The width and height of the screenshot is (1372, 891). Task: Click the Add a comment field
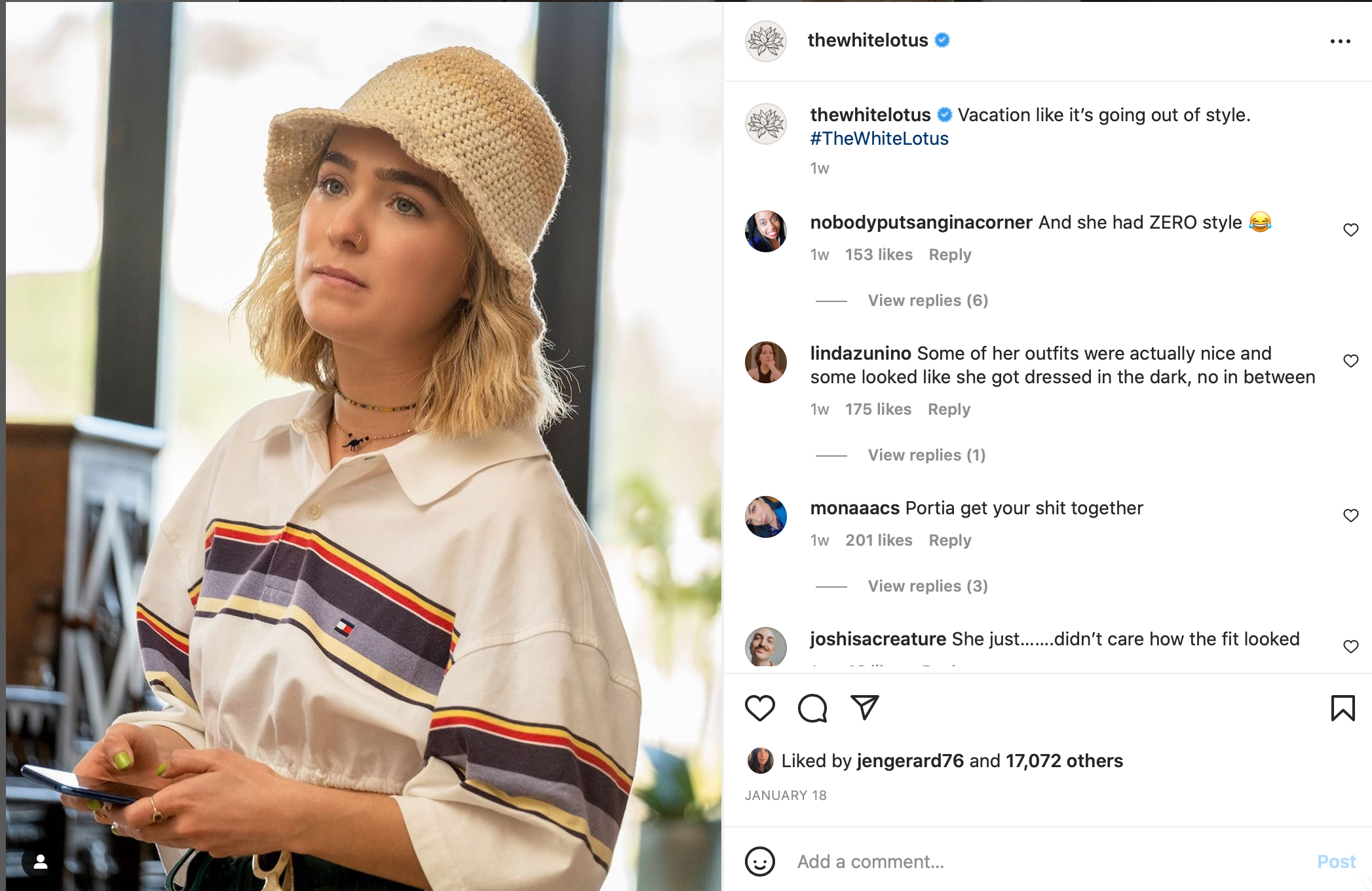(1048, 862)
